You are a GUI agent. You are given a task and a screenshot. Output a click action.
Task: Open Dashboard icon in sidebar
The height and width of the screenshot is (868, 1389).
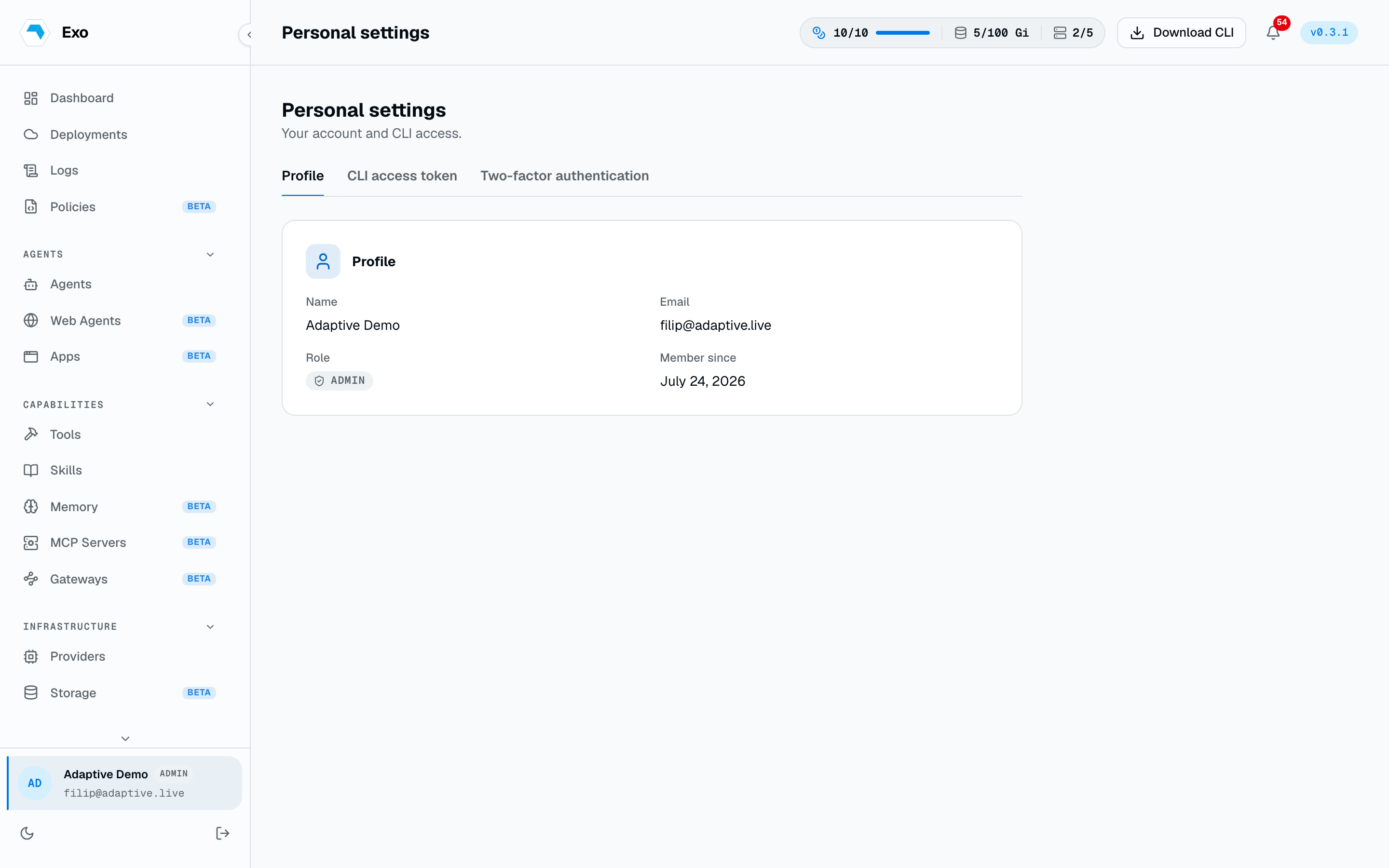click(31, 98)
